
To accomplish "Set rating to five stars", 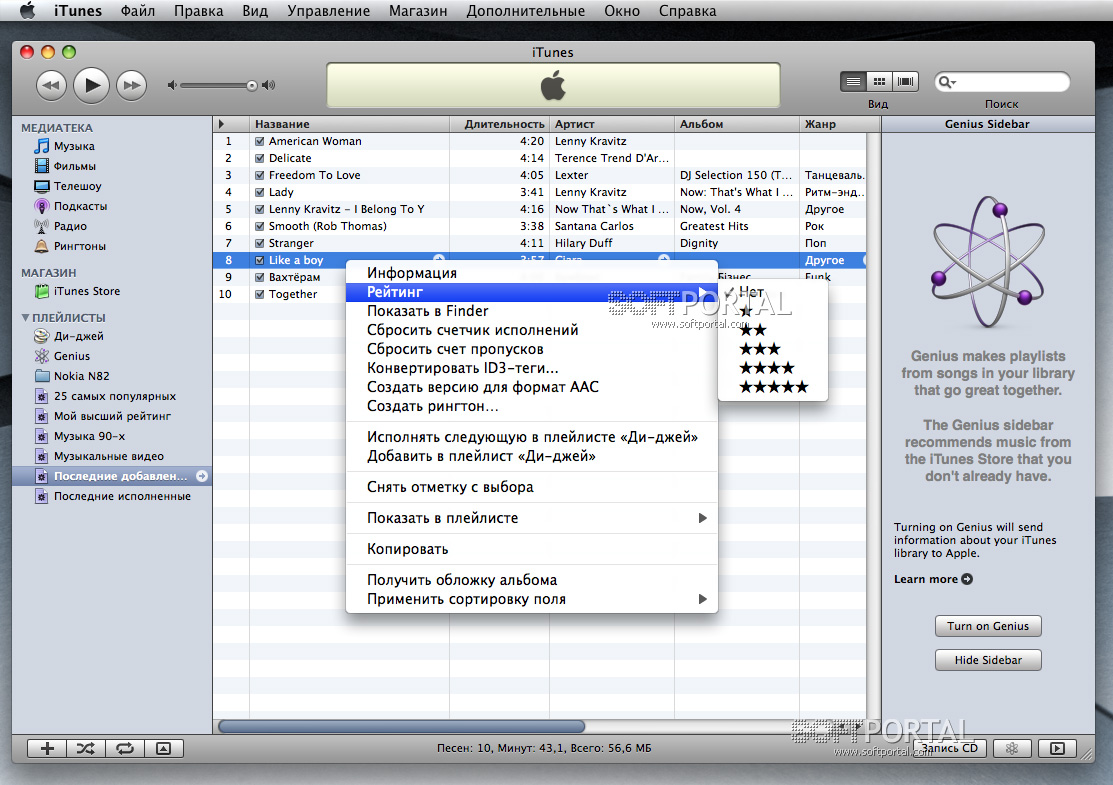I will [774, 387].
